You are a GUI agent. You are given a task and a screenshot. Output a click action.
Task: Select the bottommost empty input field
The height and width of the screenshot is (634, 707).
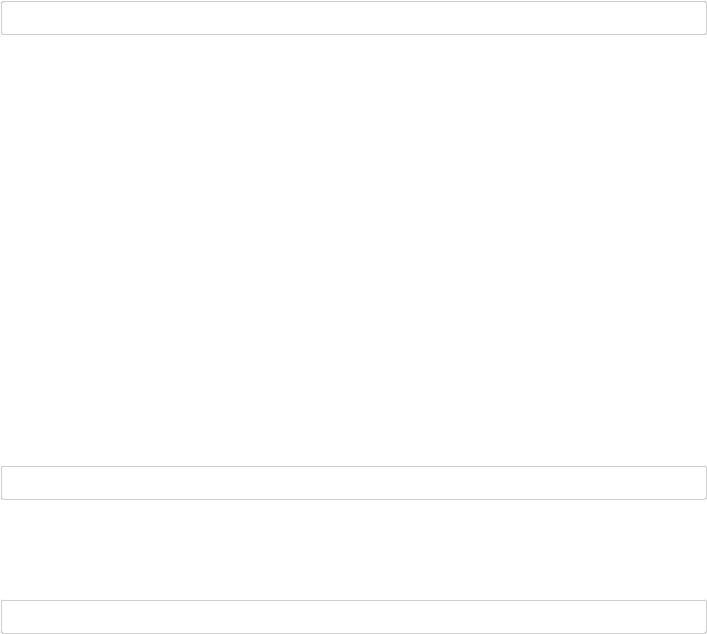[x=354, y=617]
